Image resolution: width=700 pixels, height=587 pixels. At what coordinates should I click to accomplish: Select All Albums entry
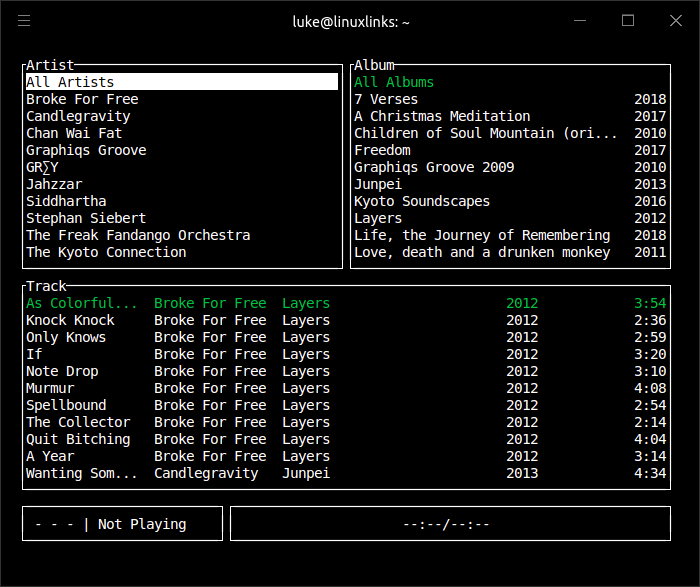coord(394,82)
